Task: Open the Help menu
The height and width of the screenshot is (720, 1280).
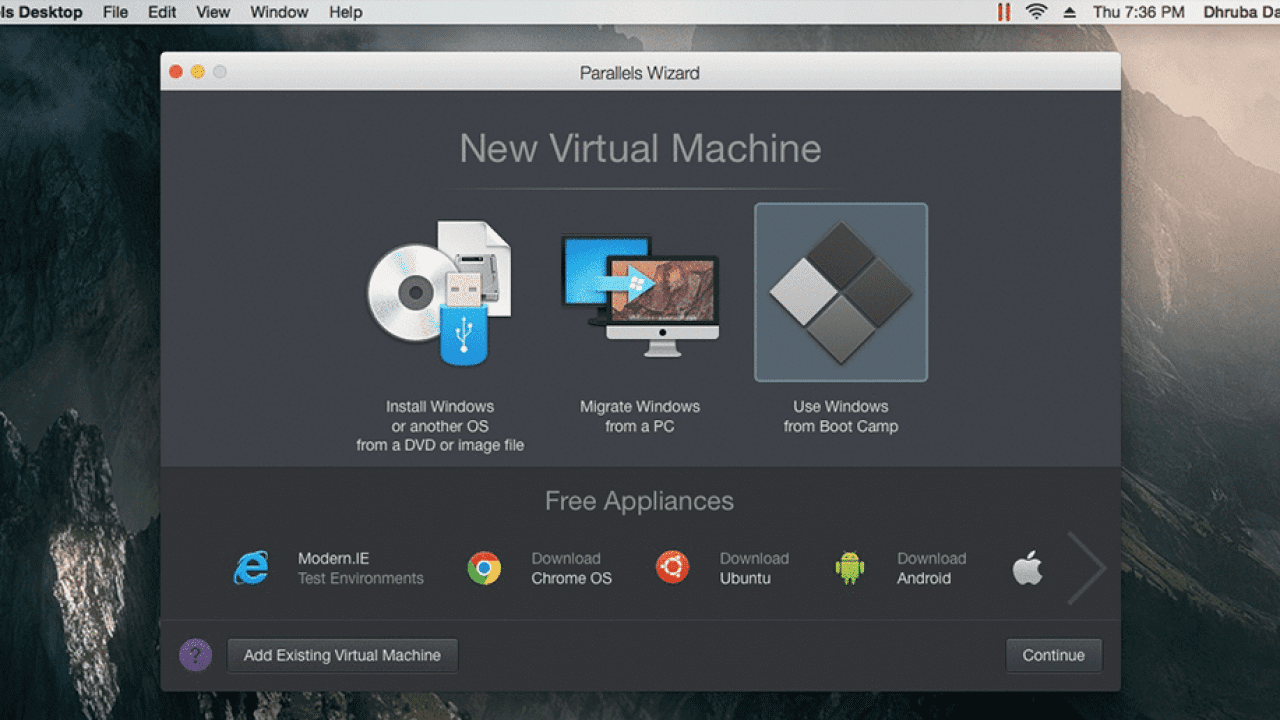Action: 345,12
